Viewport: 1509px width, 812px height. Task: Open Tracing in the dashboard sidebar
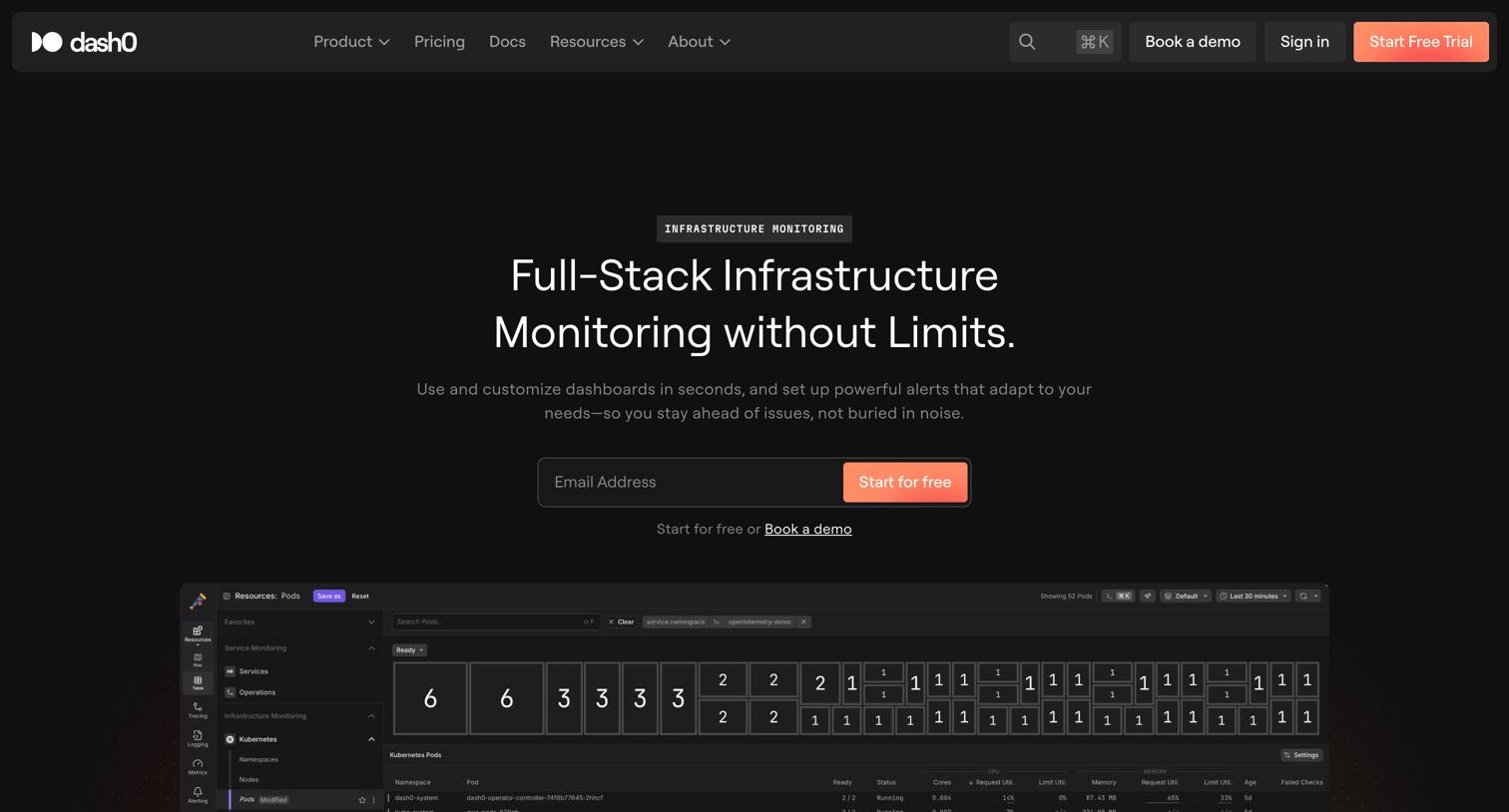tap(198, 710)
